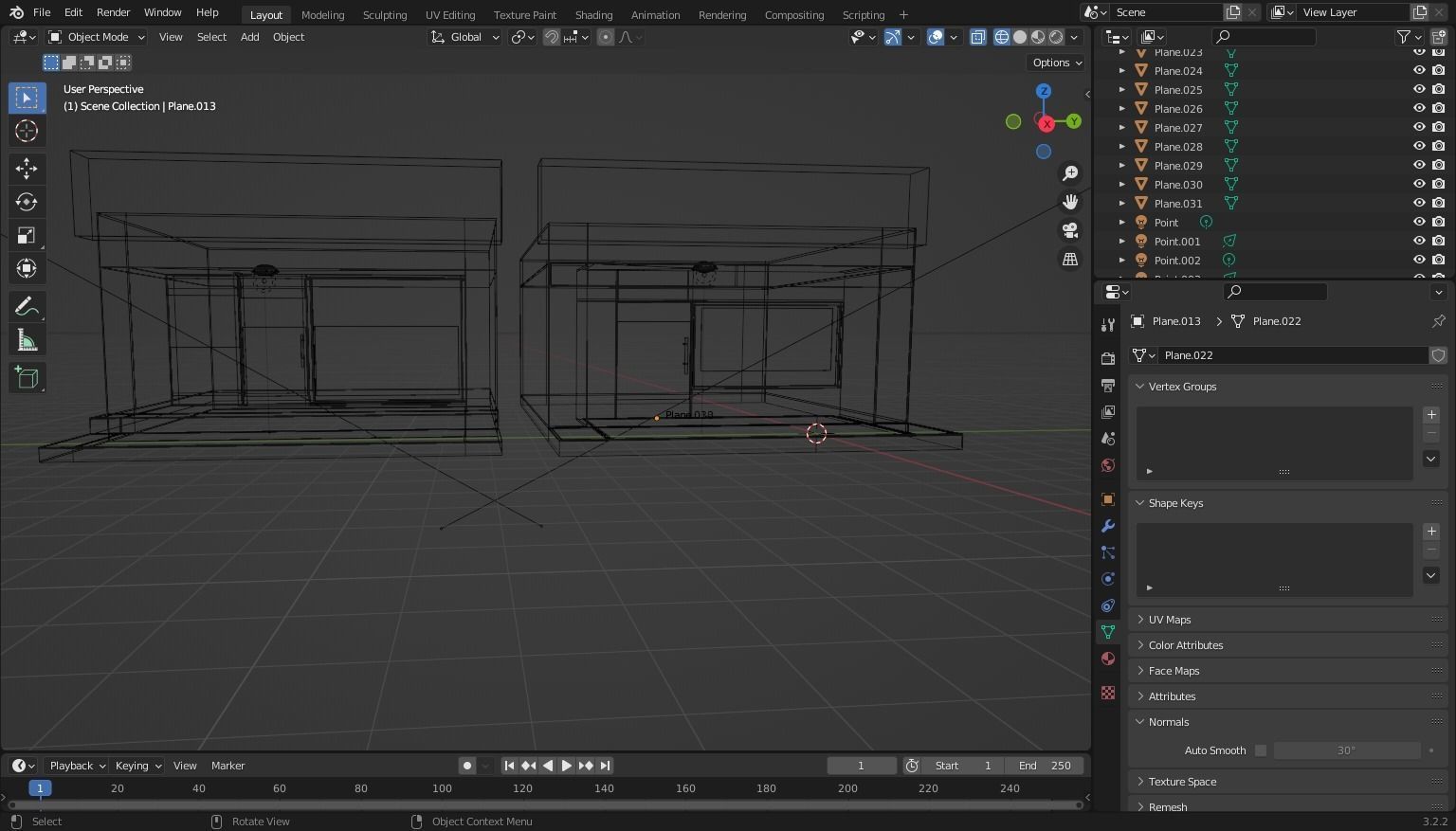Activate the Rotate tool

click(x=26, y=201)
